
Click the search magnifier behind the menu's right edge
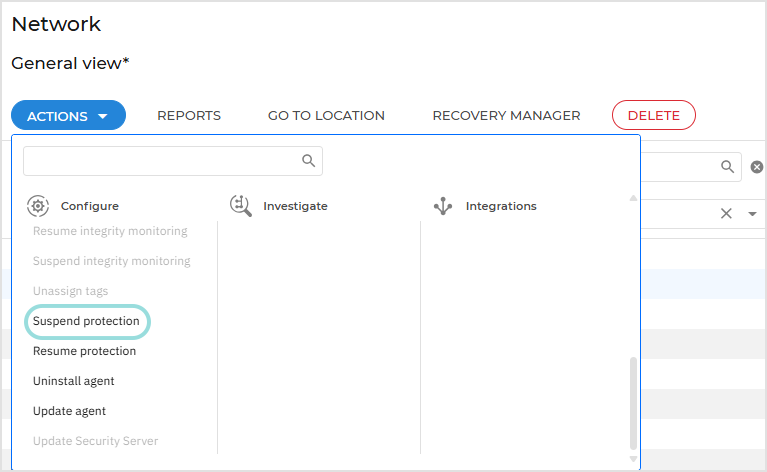[727, 167]
